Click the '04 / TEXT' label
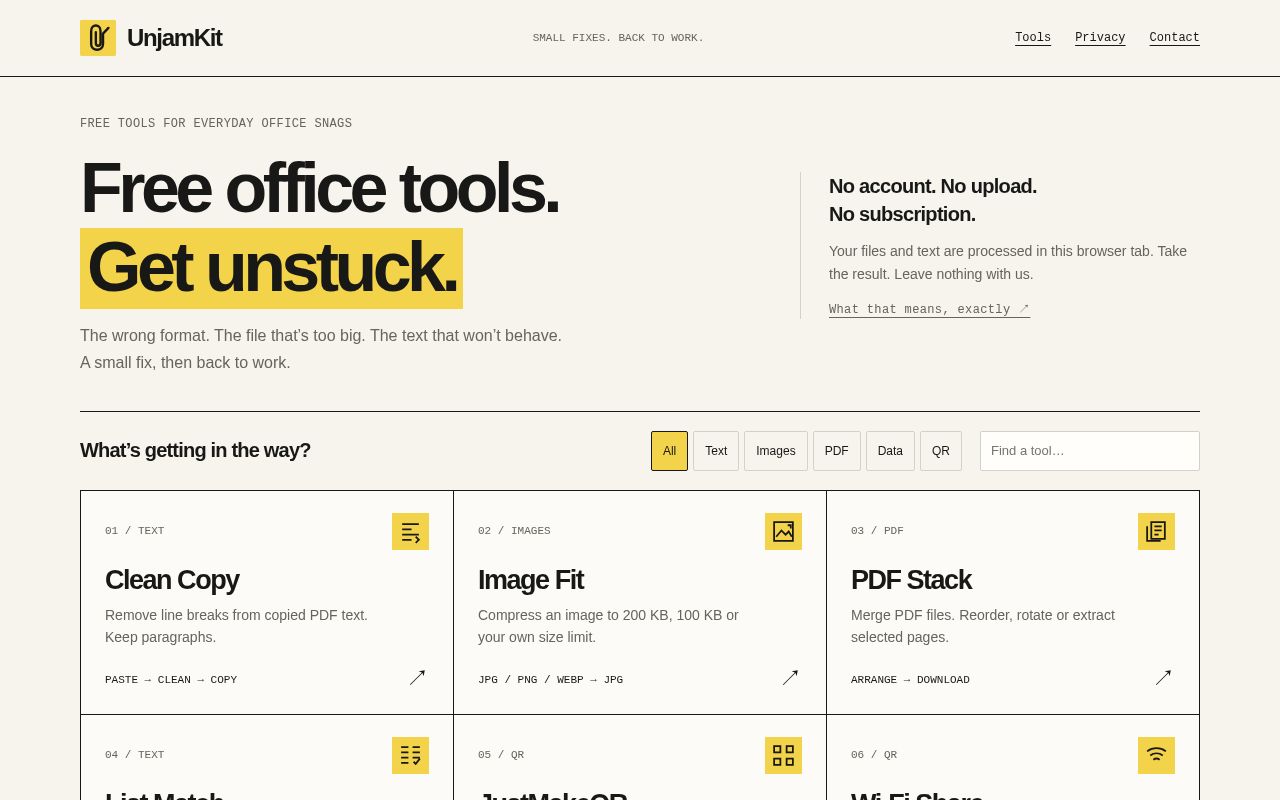 [135, 755]
